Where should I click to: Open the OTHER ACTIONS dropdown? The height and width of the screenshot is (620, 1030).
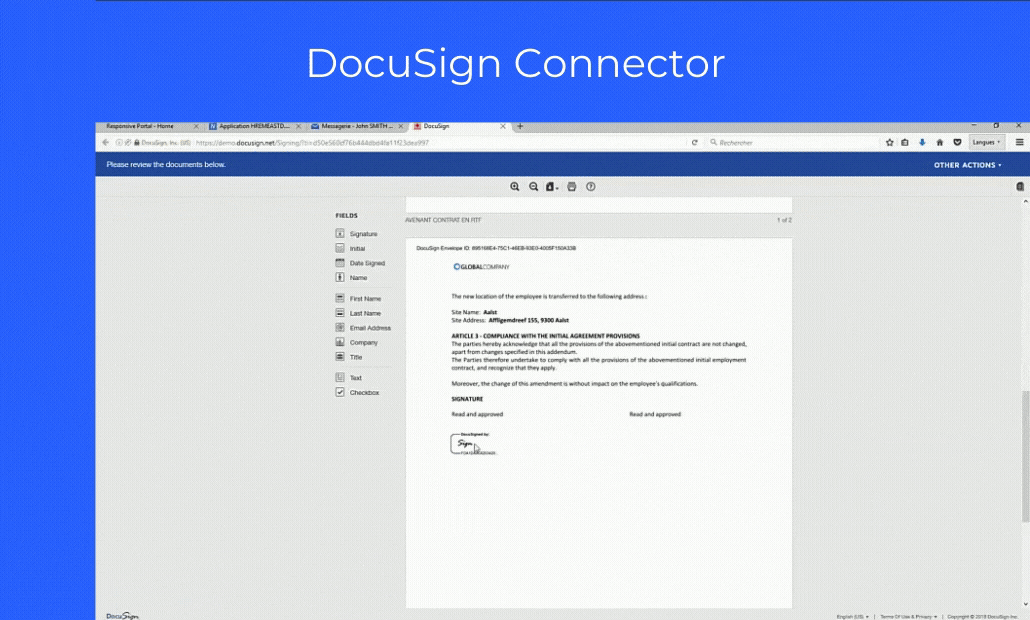[x=965, y=163]
